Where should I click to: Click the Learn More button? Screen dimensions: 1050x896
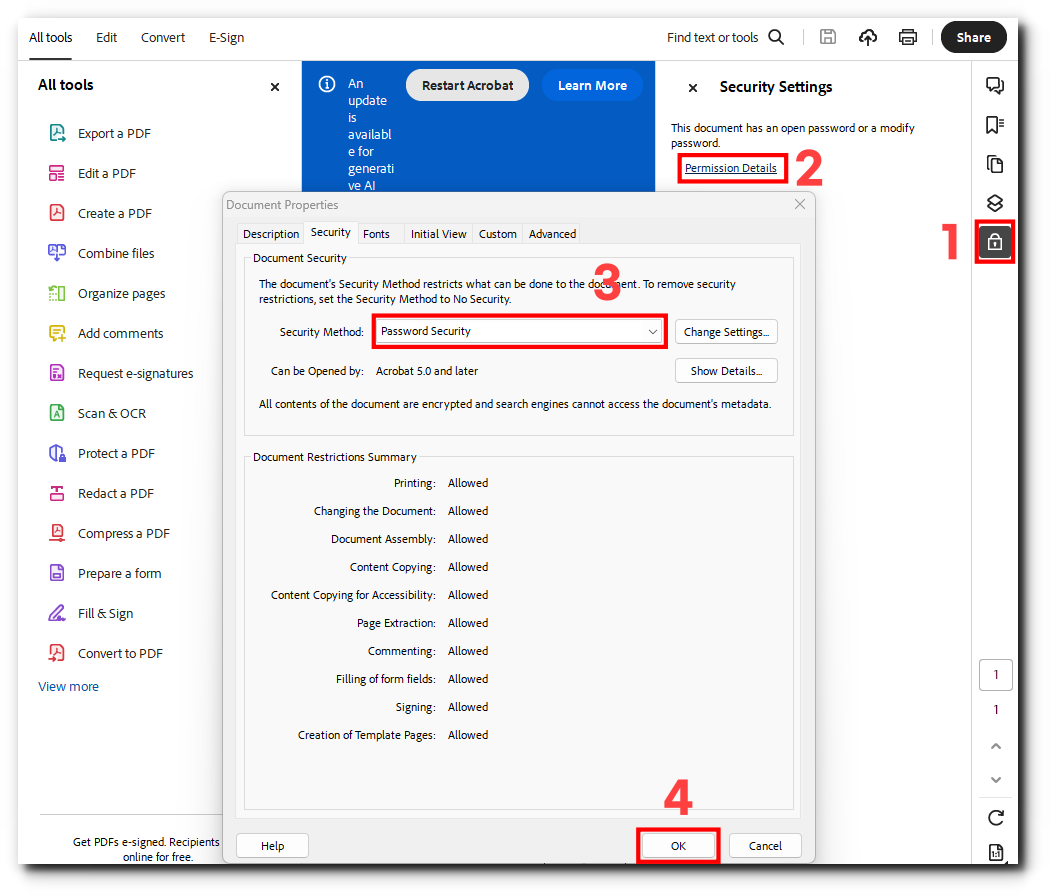point(593,85)
